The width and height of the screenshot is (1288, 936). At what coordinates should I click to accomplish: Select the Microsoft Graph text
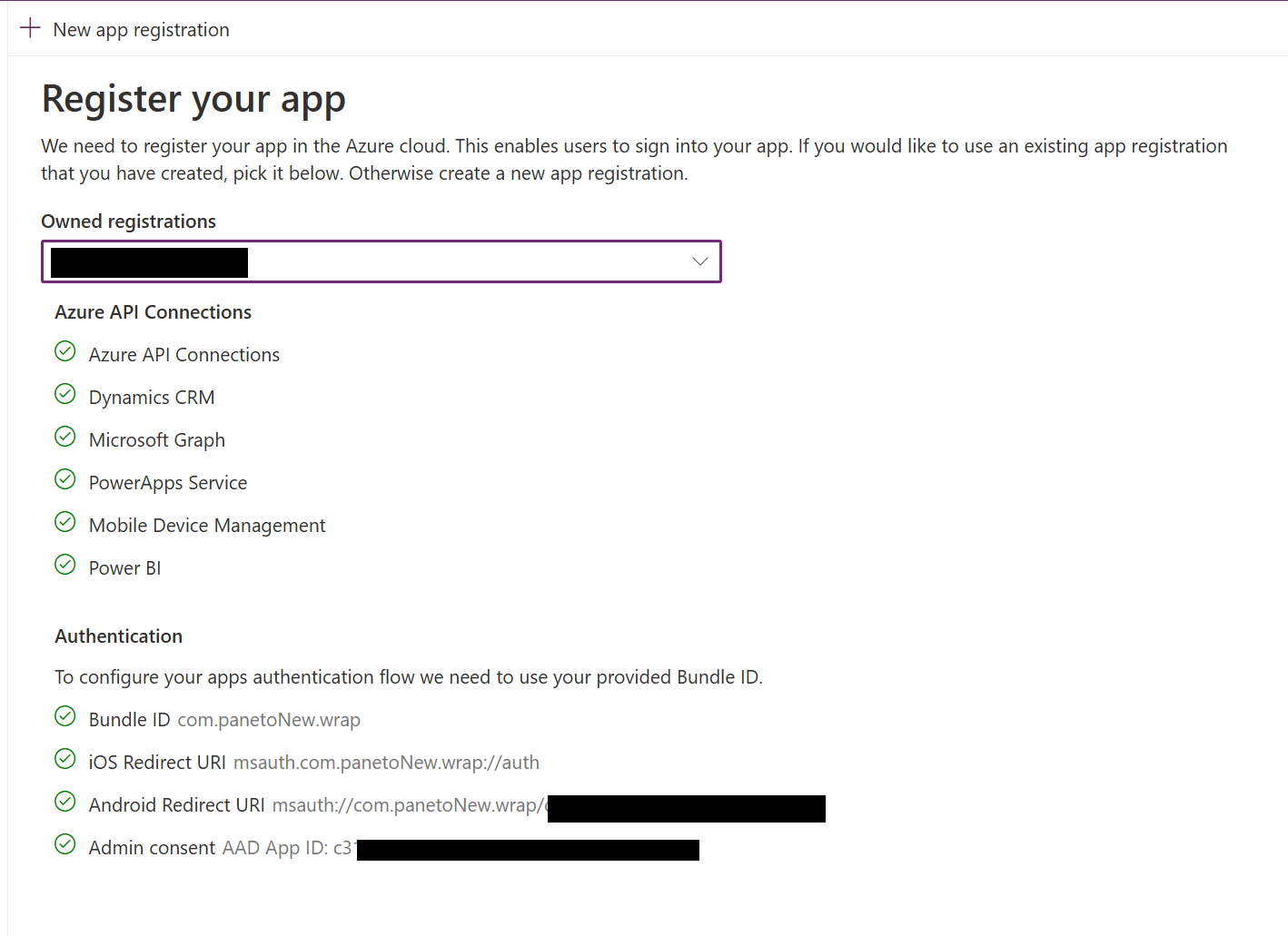pyautogui.click(x=157, y=440)
